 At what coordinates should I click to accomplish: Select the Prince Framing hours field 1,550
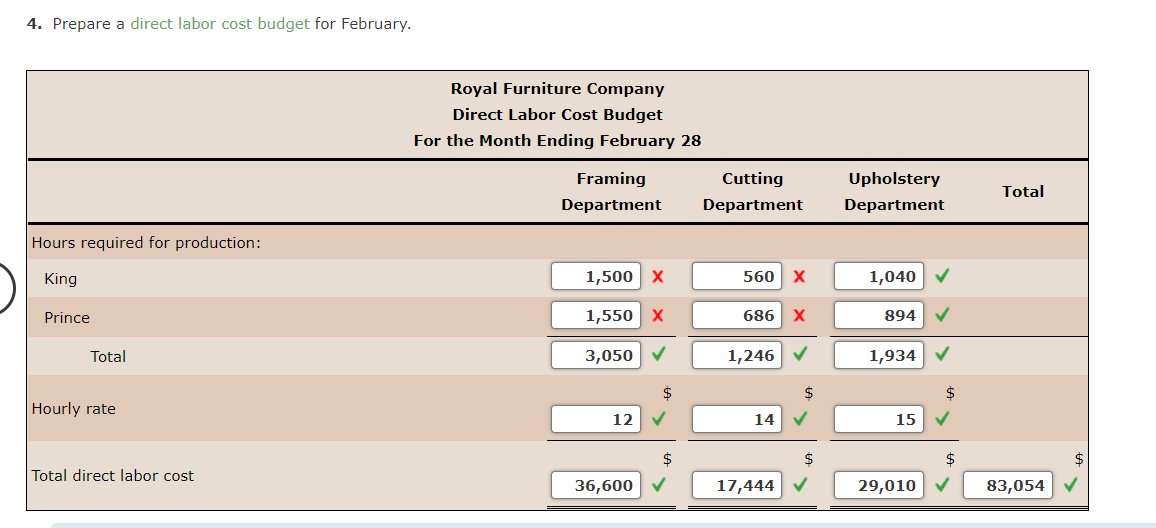[596, 315]
